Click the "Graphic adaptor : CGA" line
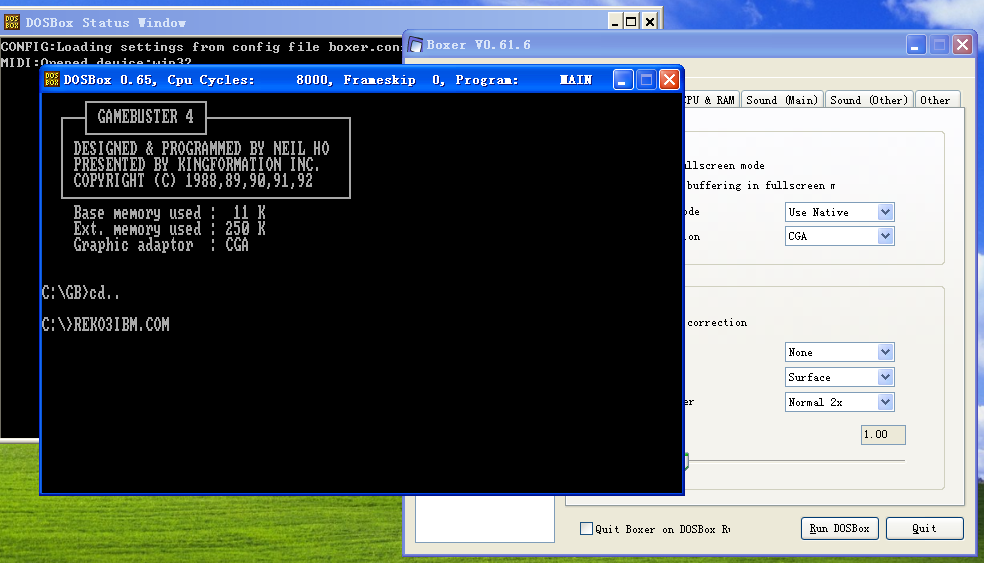 [161, 245]
